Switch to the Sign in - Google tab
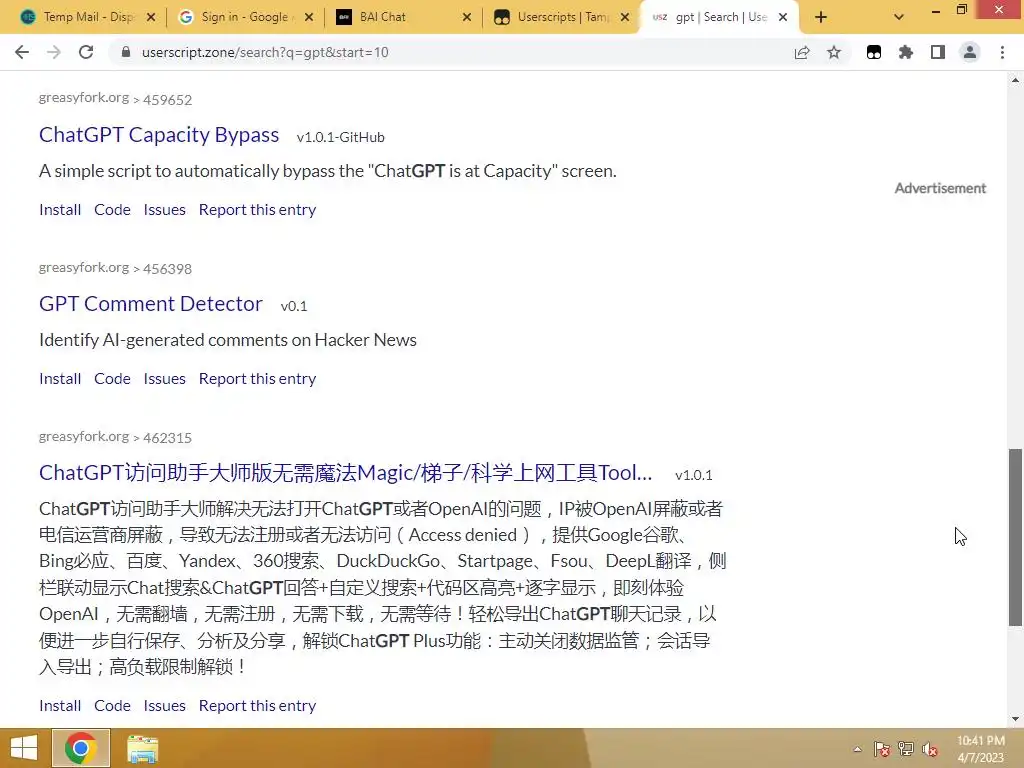The height and width of the screenshot is (768, 1024). (x=246, y=17)
